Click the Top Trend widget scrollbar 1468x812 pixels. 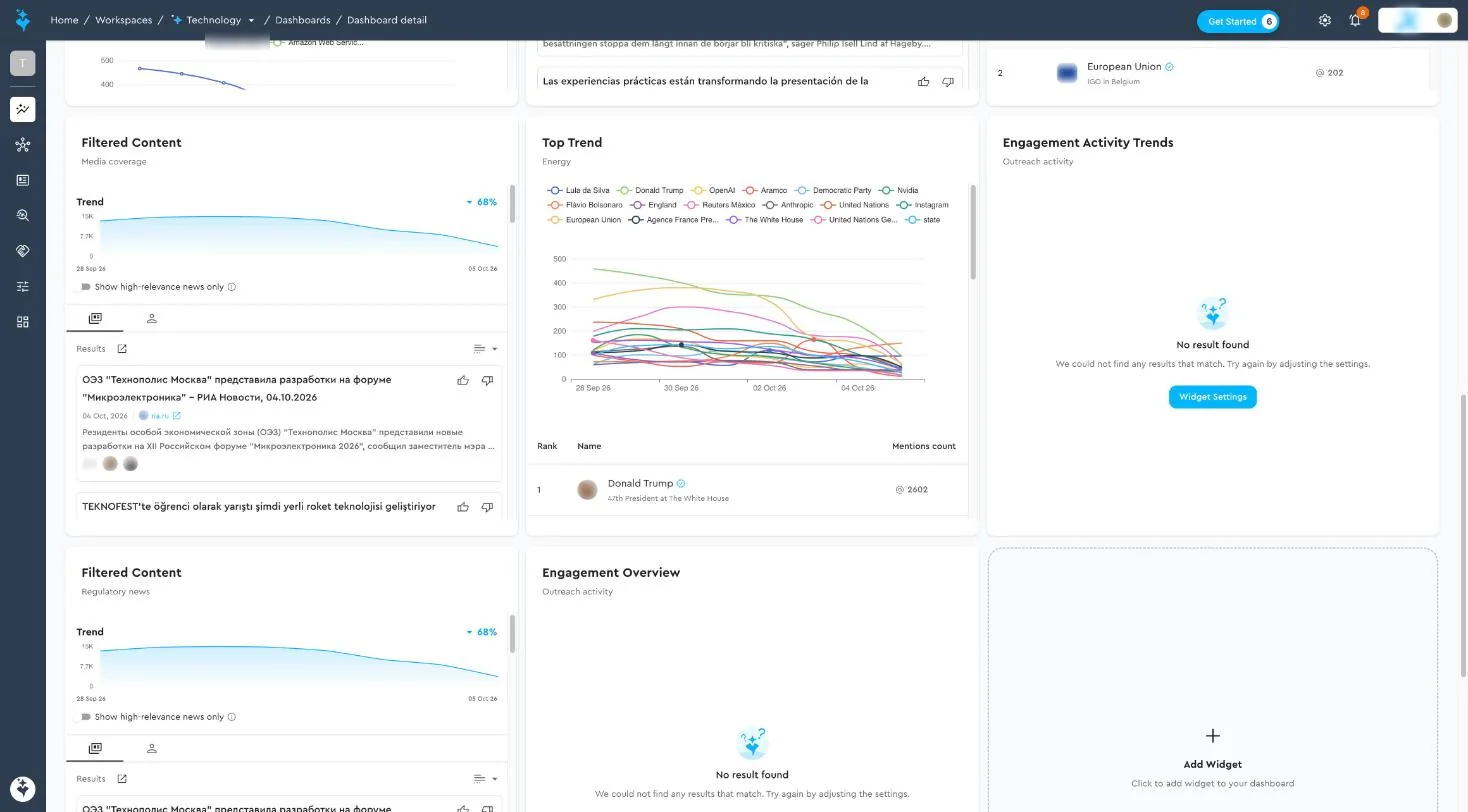(x=973, y=232)
